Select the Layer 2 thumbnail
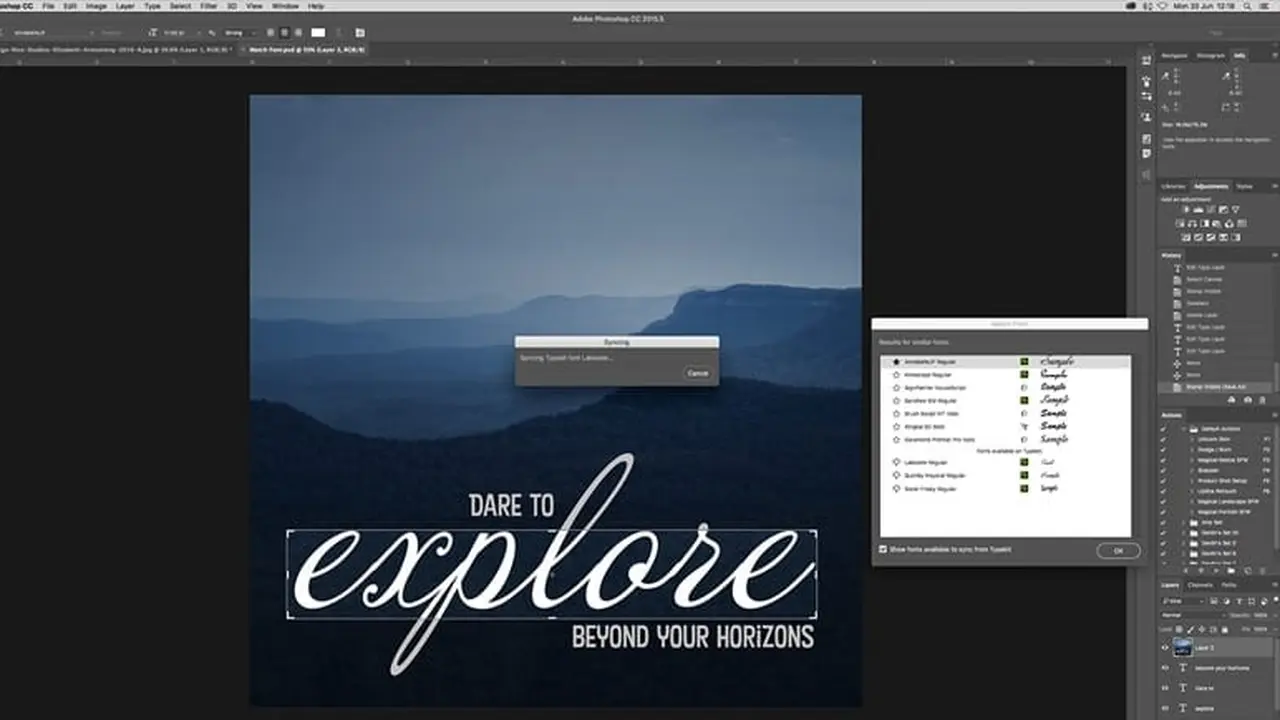Screen dimensions: 1280x720 1183,647
